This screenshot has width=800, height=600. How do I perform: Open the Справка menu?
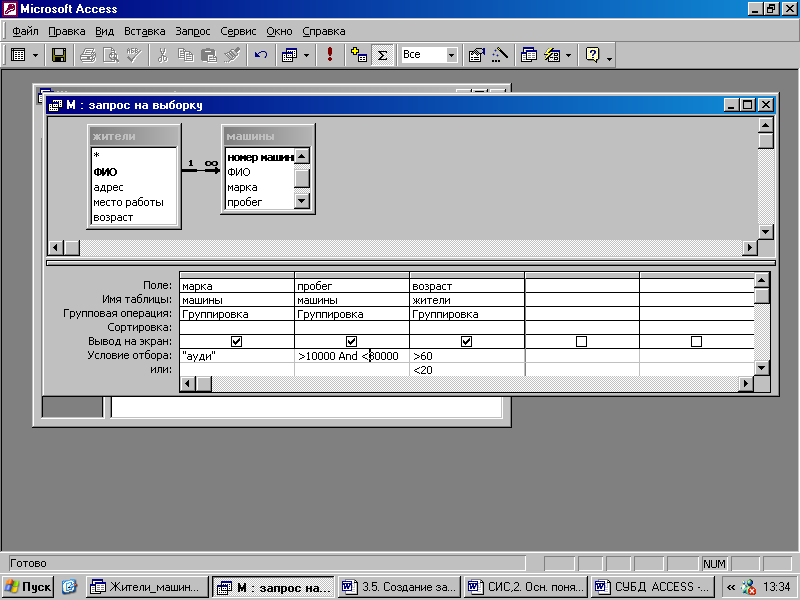tap(323, 31)
